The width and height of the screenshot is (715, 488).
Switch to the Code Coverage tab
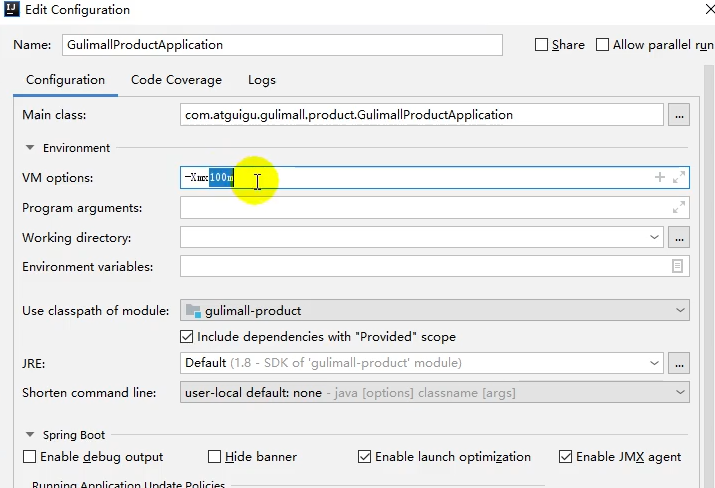176,80
